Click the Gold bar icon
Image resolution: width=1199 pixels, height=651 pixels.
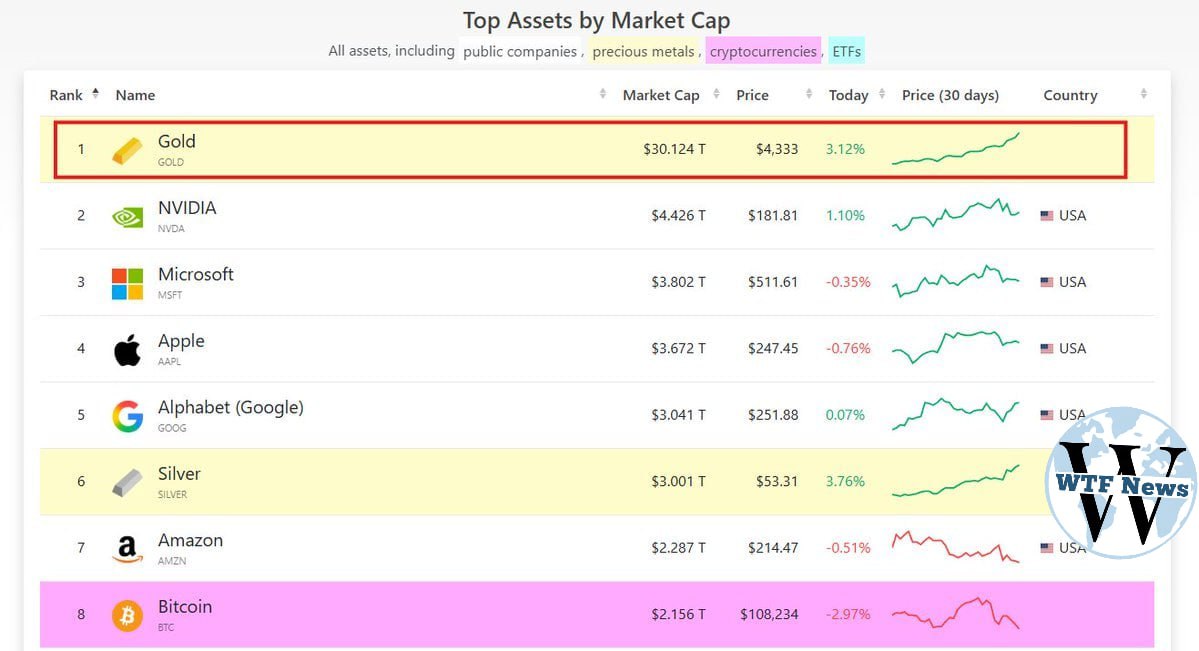(127, 150)
